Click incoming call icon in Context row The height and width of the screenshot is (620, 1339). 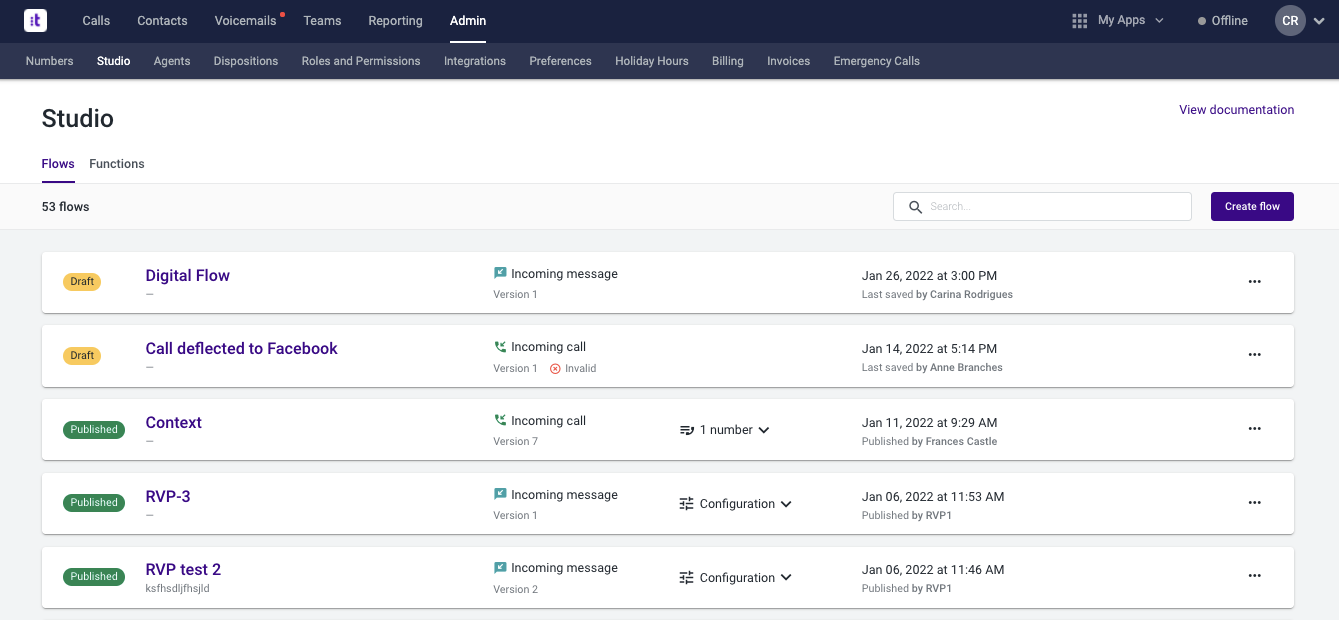500,421
